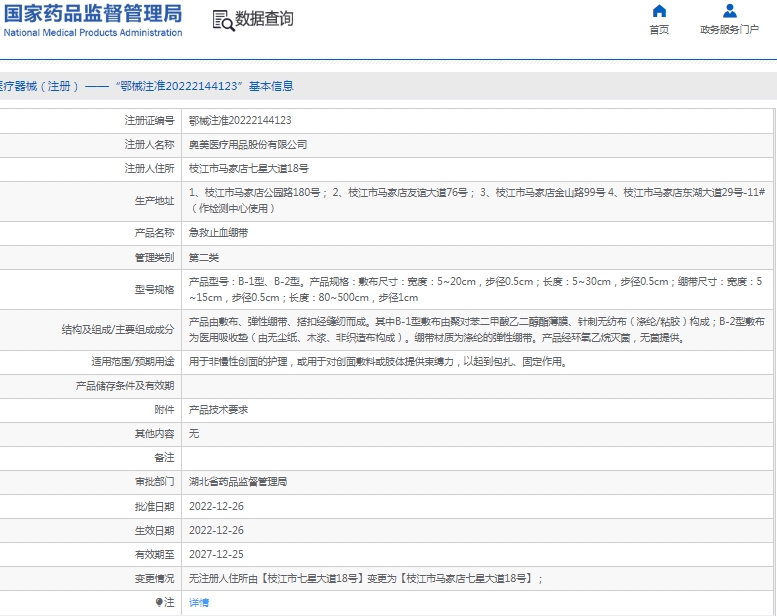
Task: Click the production address list text
Action: coord(477,200)
